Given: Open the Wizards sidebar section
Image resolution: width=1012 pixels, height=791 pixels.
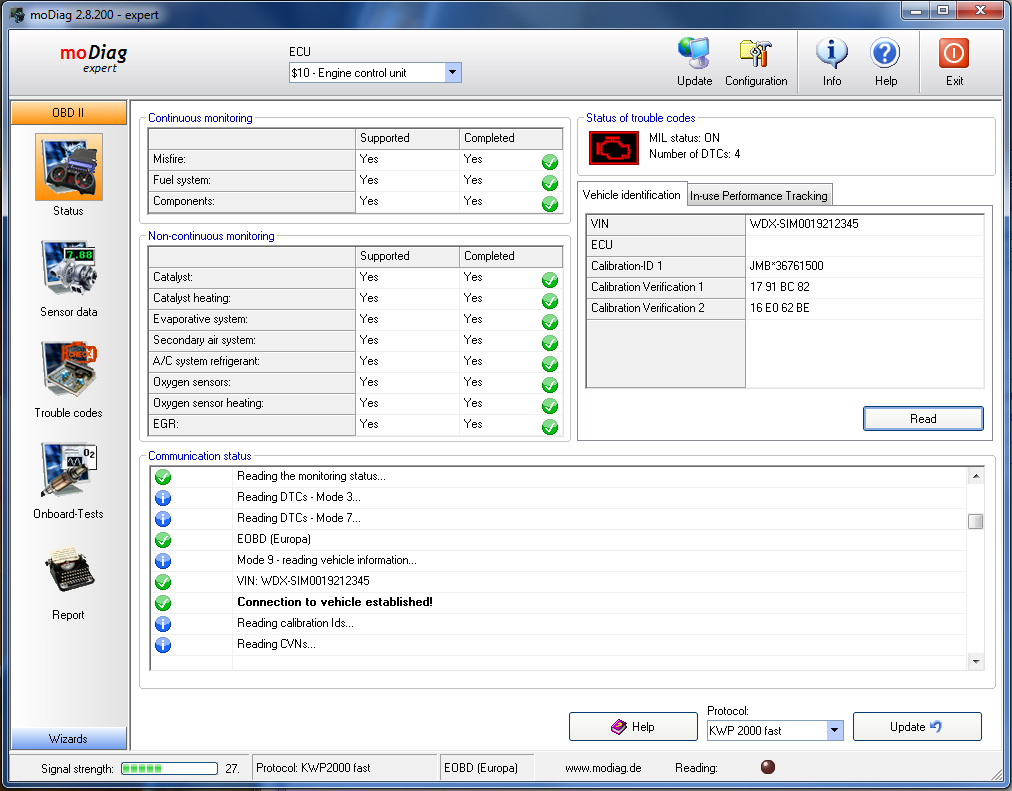Looking at the screenshot, I should pyautogui.click(x=68, y=739).
